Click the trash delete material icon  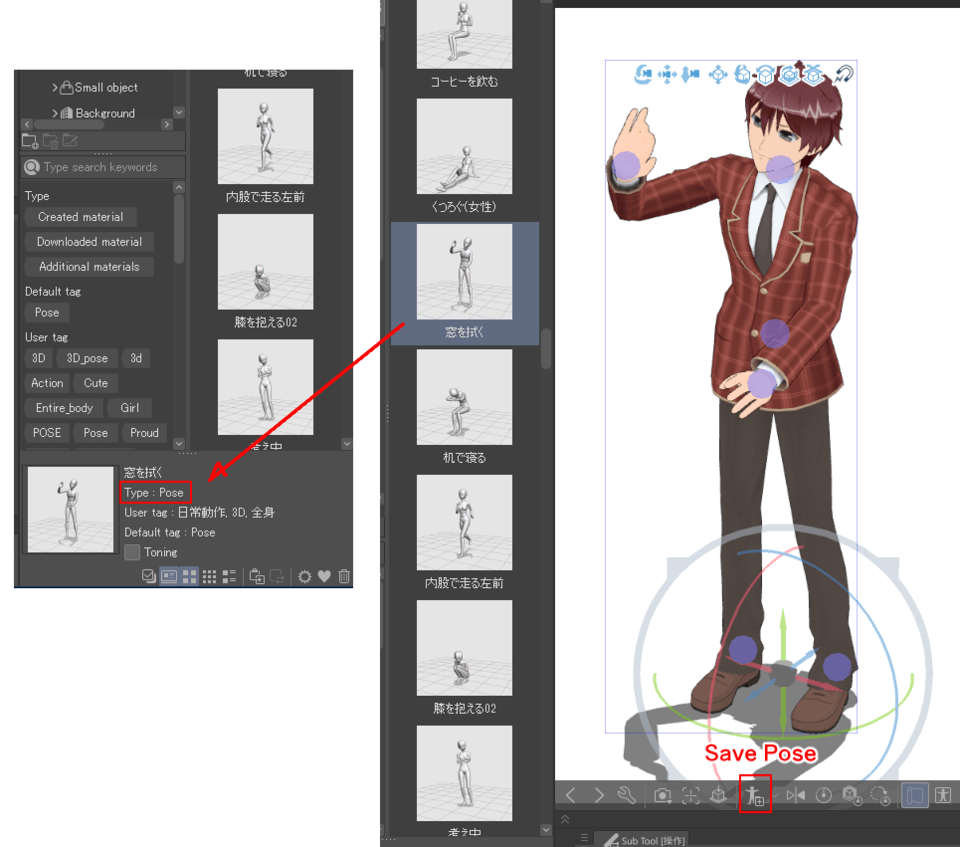(344, 576)
